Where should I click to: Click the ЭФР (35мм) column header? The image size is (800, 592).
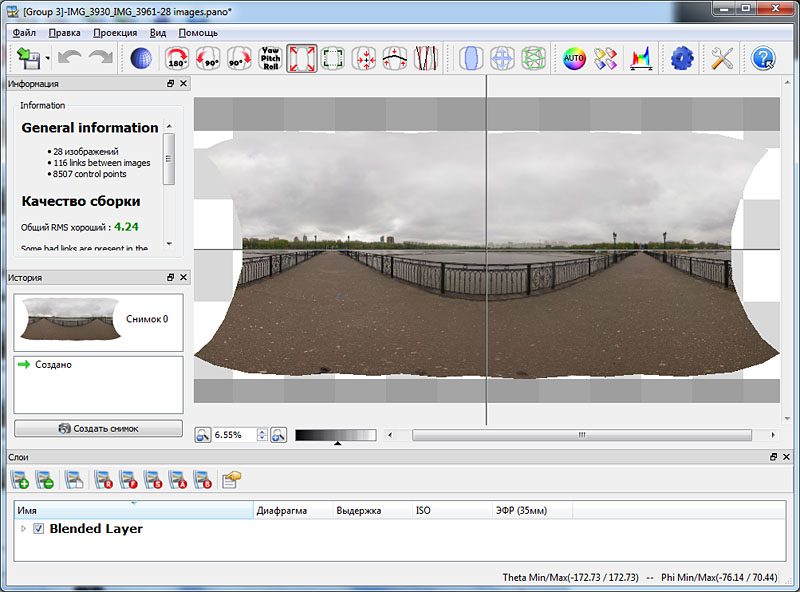click(x=532, y=510)
